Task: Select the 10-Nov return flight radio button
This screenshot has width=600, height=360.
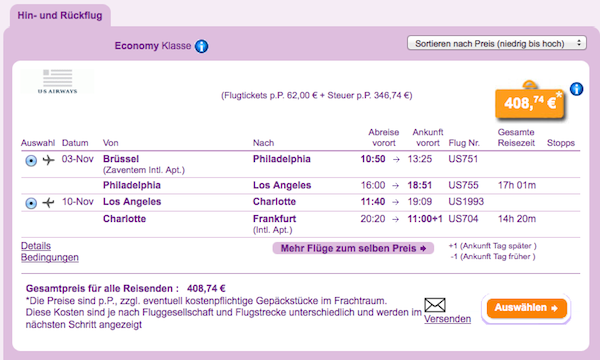Action: click(31, 203)
